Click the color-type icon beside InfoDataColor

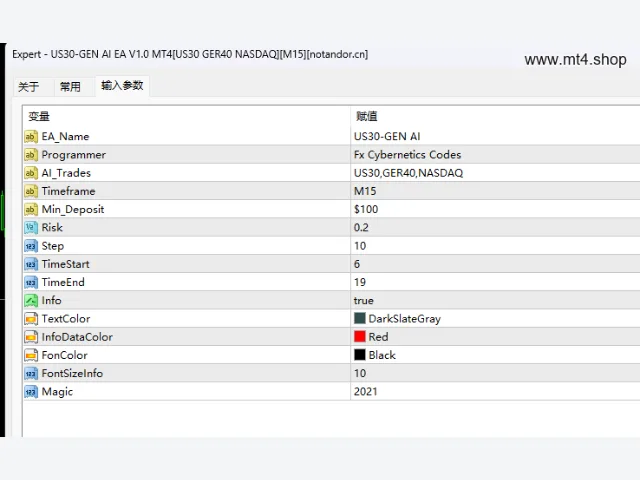pyautogui.click(x=31, y=337)
